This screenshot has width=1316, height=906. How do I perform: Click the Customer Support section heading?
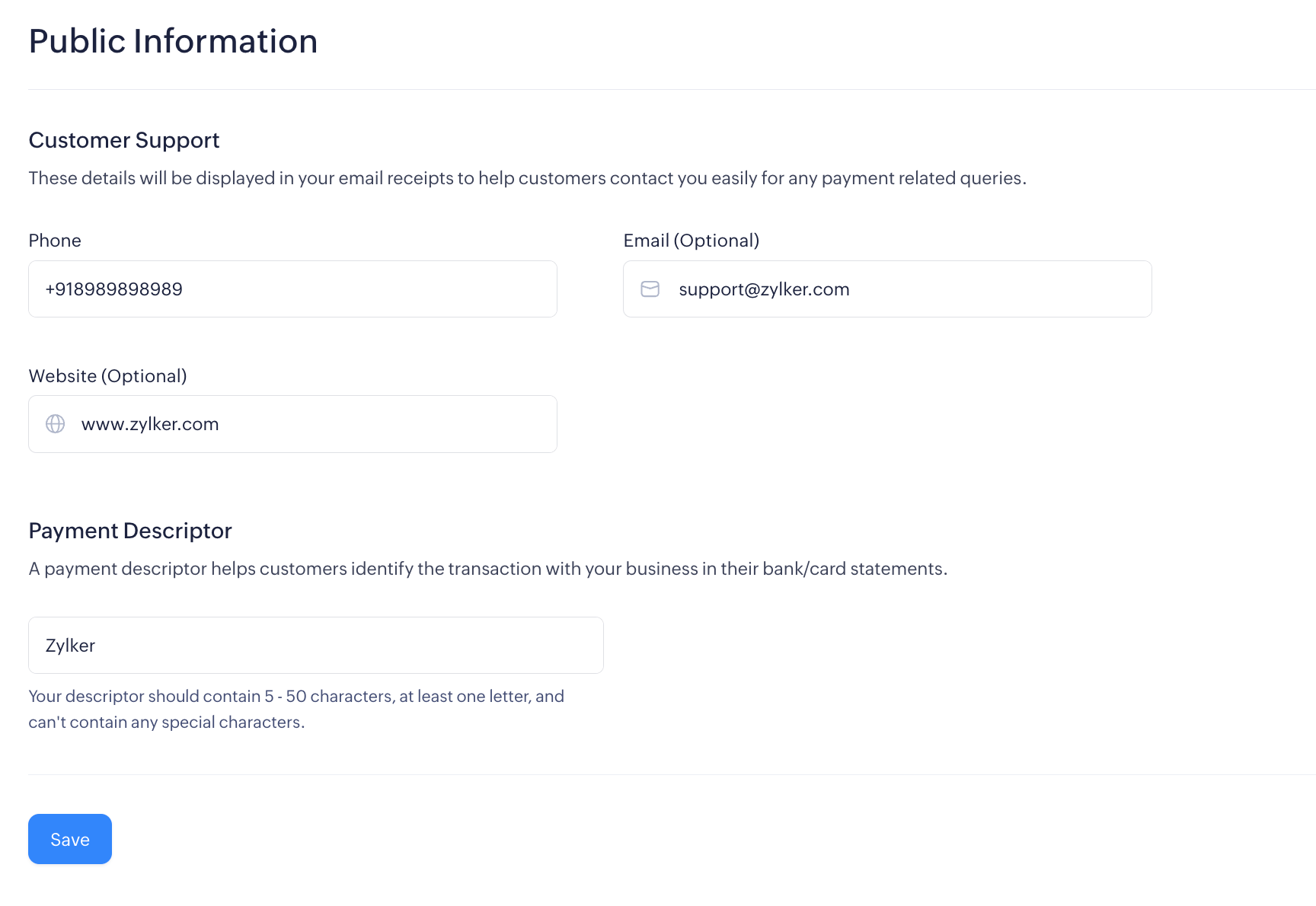[124, 140]
